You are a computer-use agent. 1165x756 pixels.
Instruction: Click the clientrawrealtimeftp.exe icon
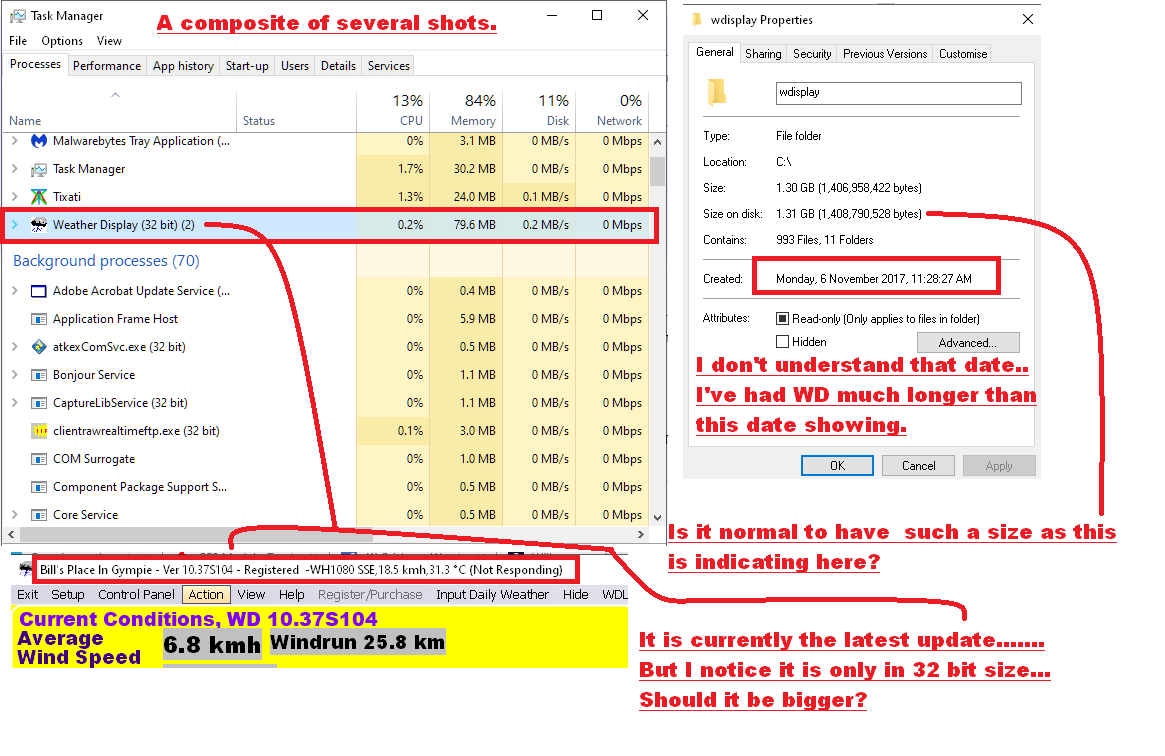pyautogui.click(x=39, y=431)
